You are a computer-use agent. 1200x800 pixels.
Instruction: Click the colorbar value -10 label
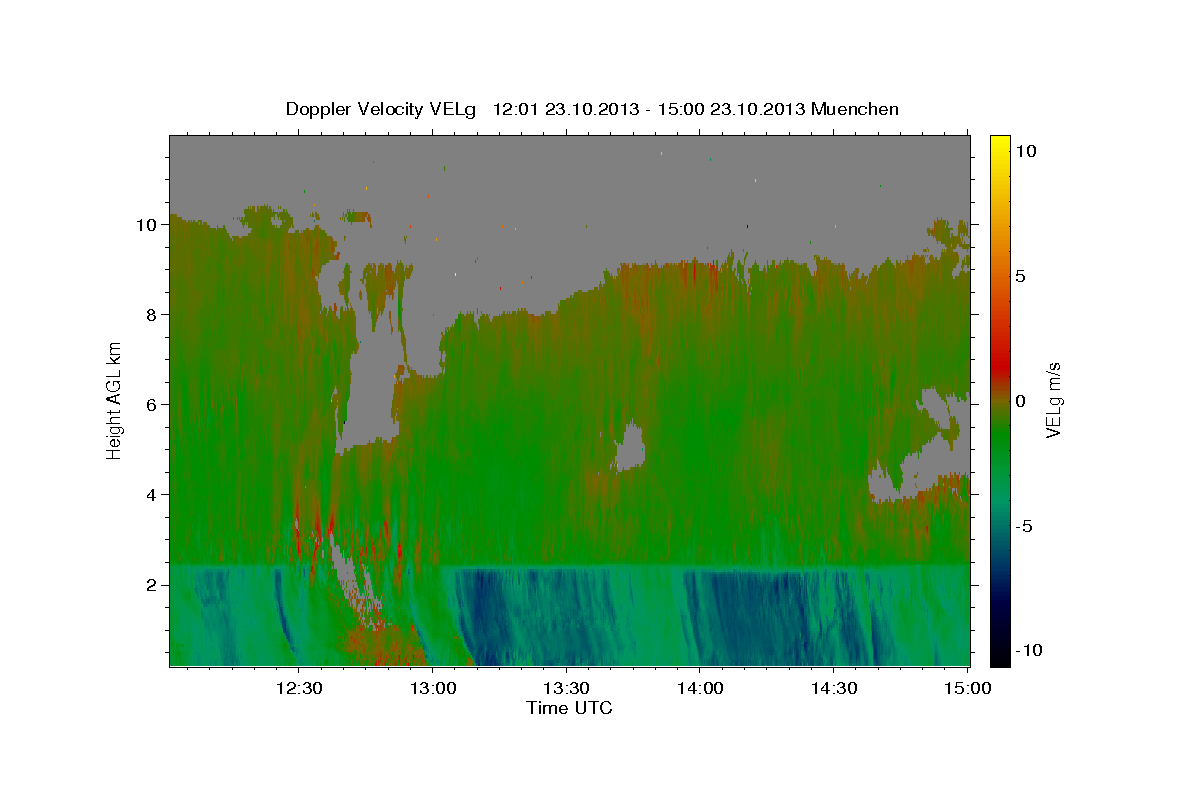(1029, 651)
